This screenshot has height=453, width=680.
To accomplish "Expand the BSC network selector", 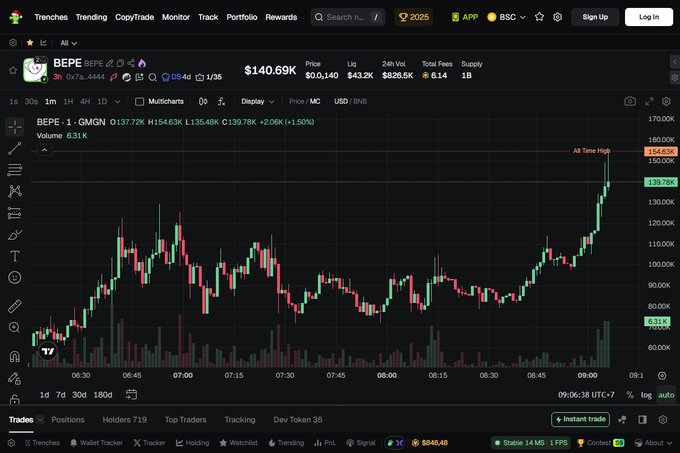I will pyautogui.click(x=507, y=17).
